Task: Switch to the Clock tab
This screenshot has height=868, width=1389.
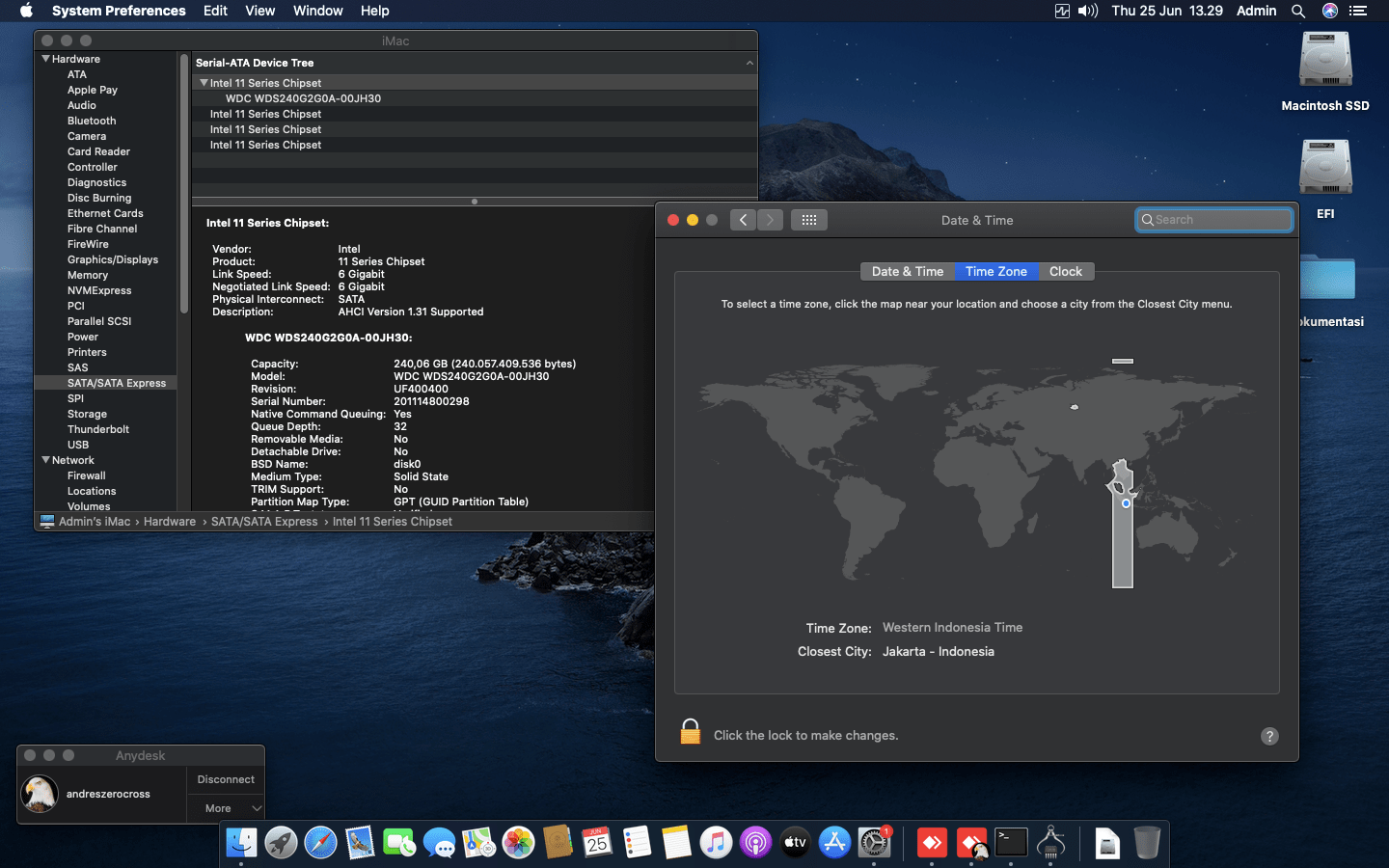Action: coord(1066,272)
